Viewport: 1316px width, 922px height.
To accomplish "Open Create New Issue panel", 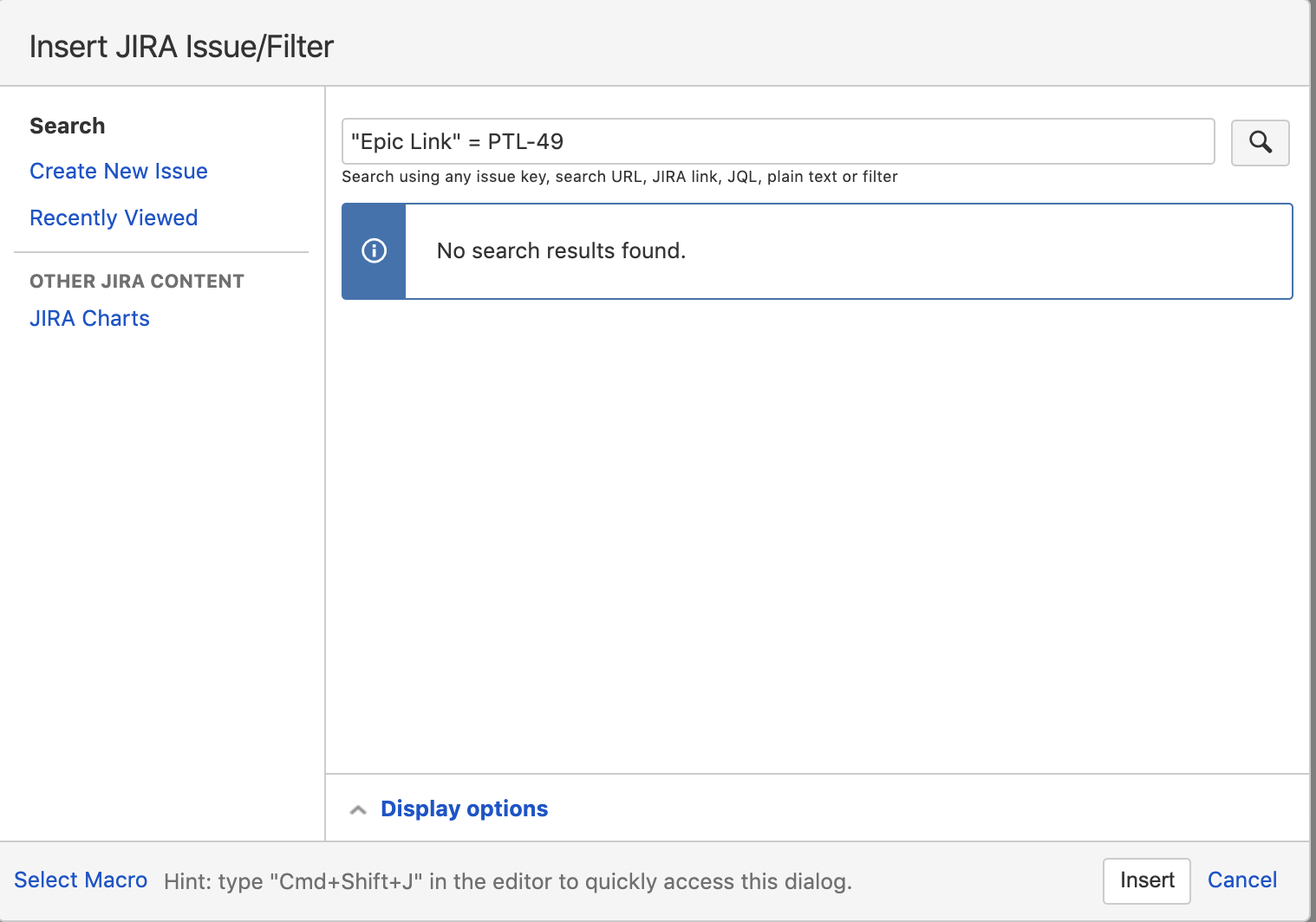I will [x=119, y=171].
